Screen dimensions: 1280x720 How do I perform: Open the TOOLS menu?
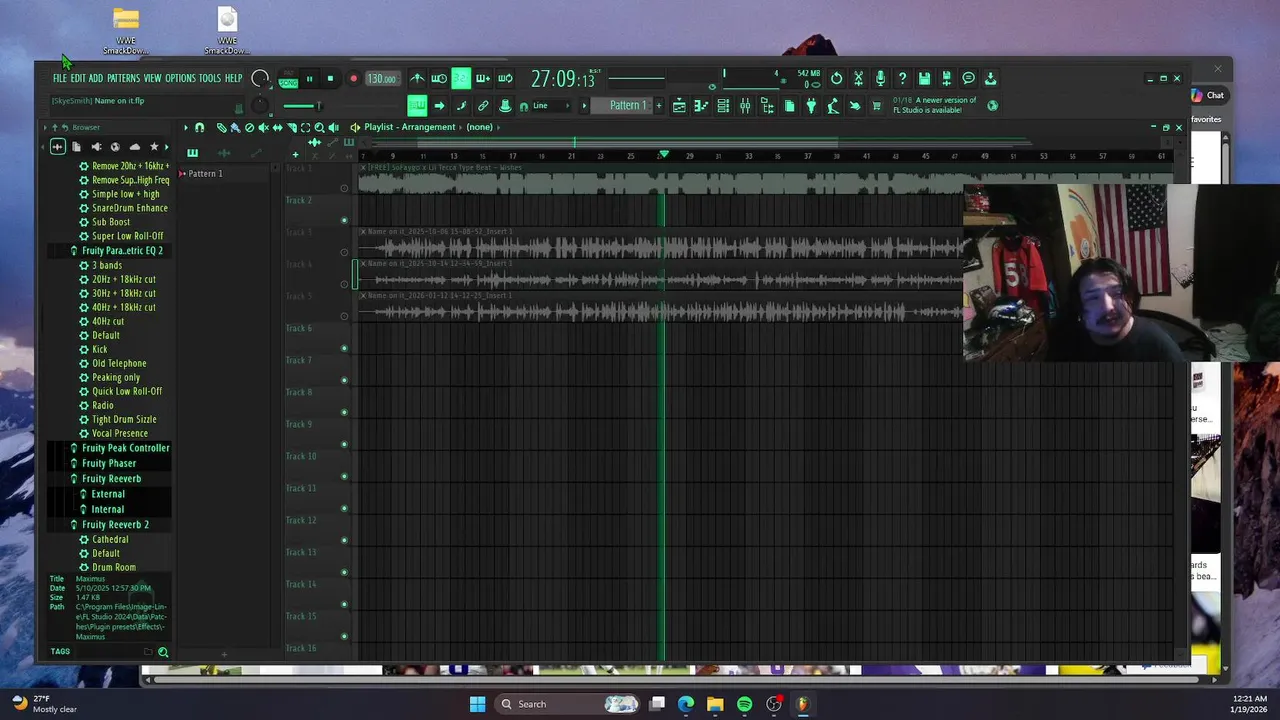tap(210, 78)
